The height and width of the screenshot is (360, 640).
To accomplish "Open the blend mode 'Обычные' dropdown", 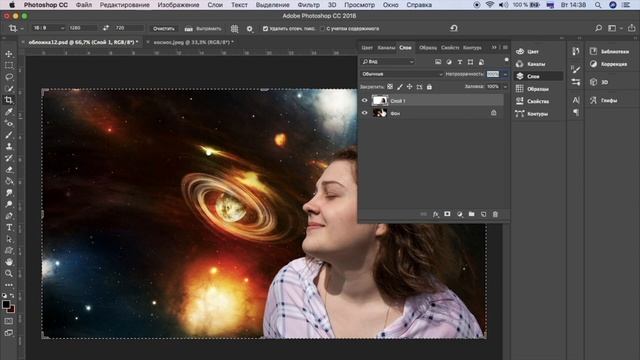I will (402, 74).
